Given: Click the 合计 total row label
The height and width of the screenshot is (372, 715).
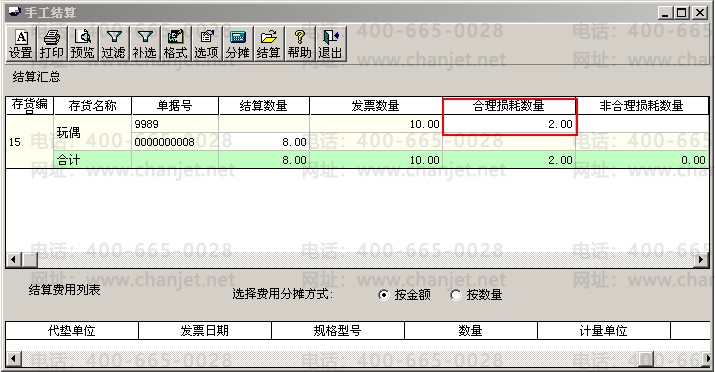Looking at the screenshot, I should click(x=93, y=160).
